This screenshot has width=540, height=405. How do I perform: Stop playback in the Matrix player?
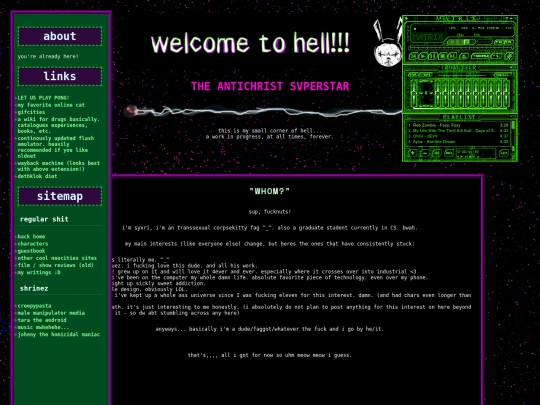click(x=443, y=56)
